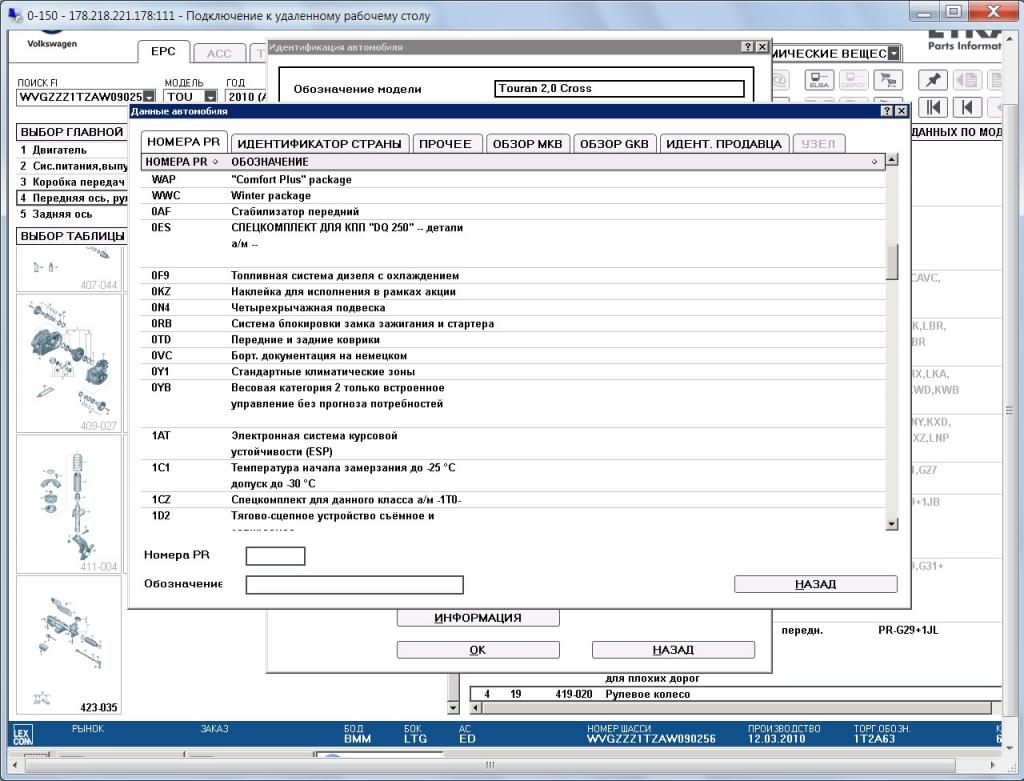Open the МОДЕЛЬ dropdown showing TOU

[x=210, y=97]
